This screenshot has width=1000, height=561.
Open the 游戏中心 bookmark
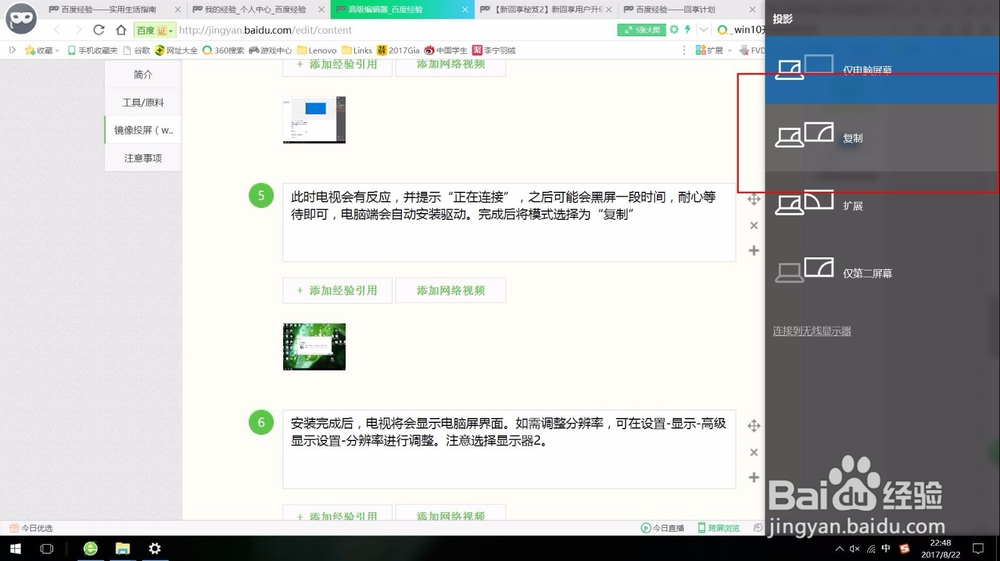tap(270, 50)
